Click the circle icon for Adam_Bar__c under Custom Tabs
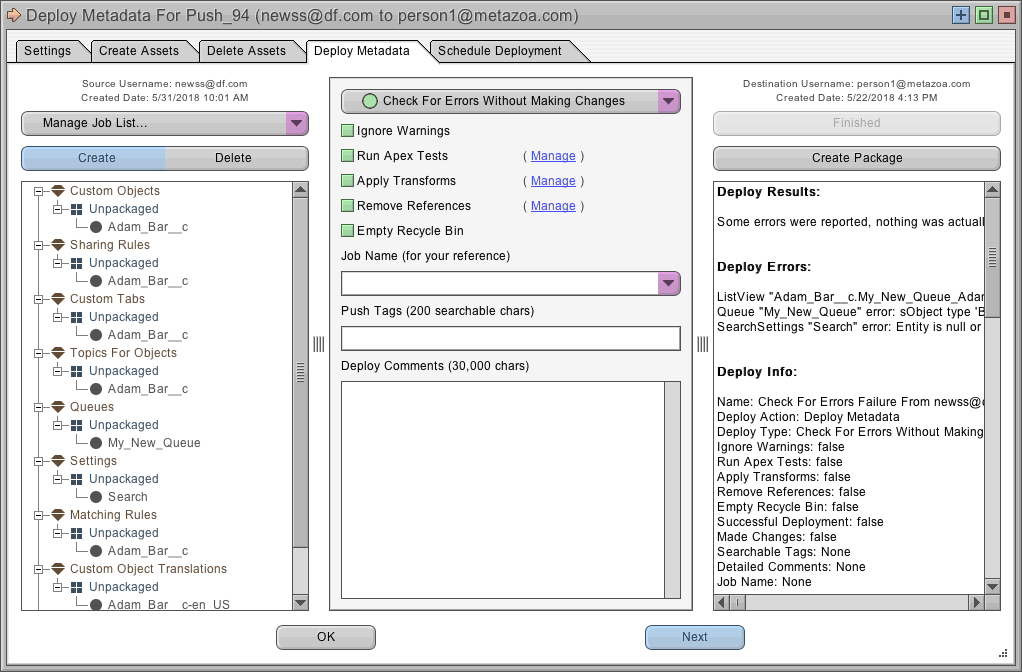Screen dimensions: 1022x672 96,335
